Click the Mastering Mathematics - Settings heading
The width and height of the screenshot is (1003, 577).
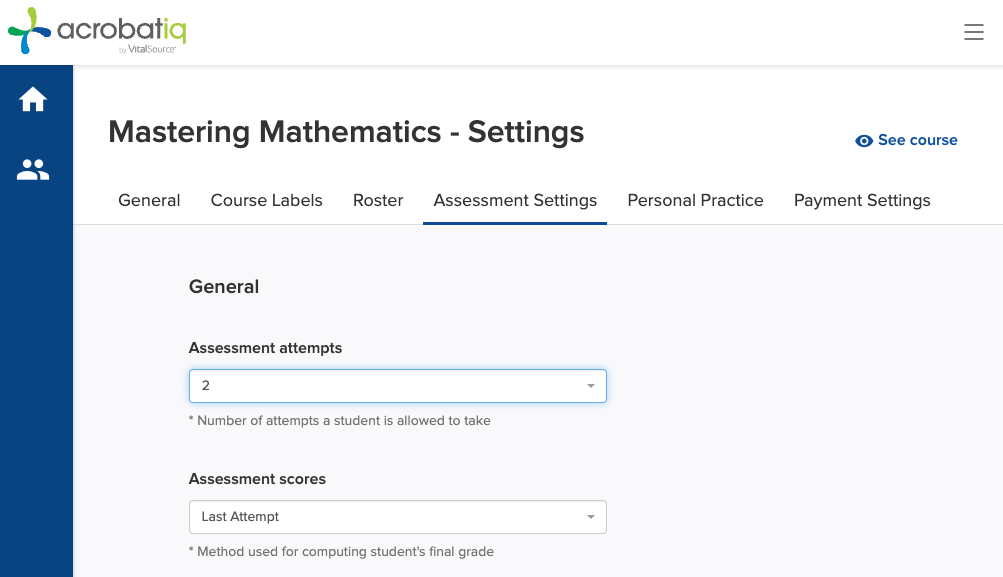346,132
